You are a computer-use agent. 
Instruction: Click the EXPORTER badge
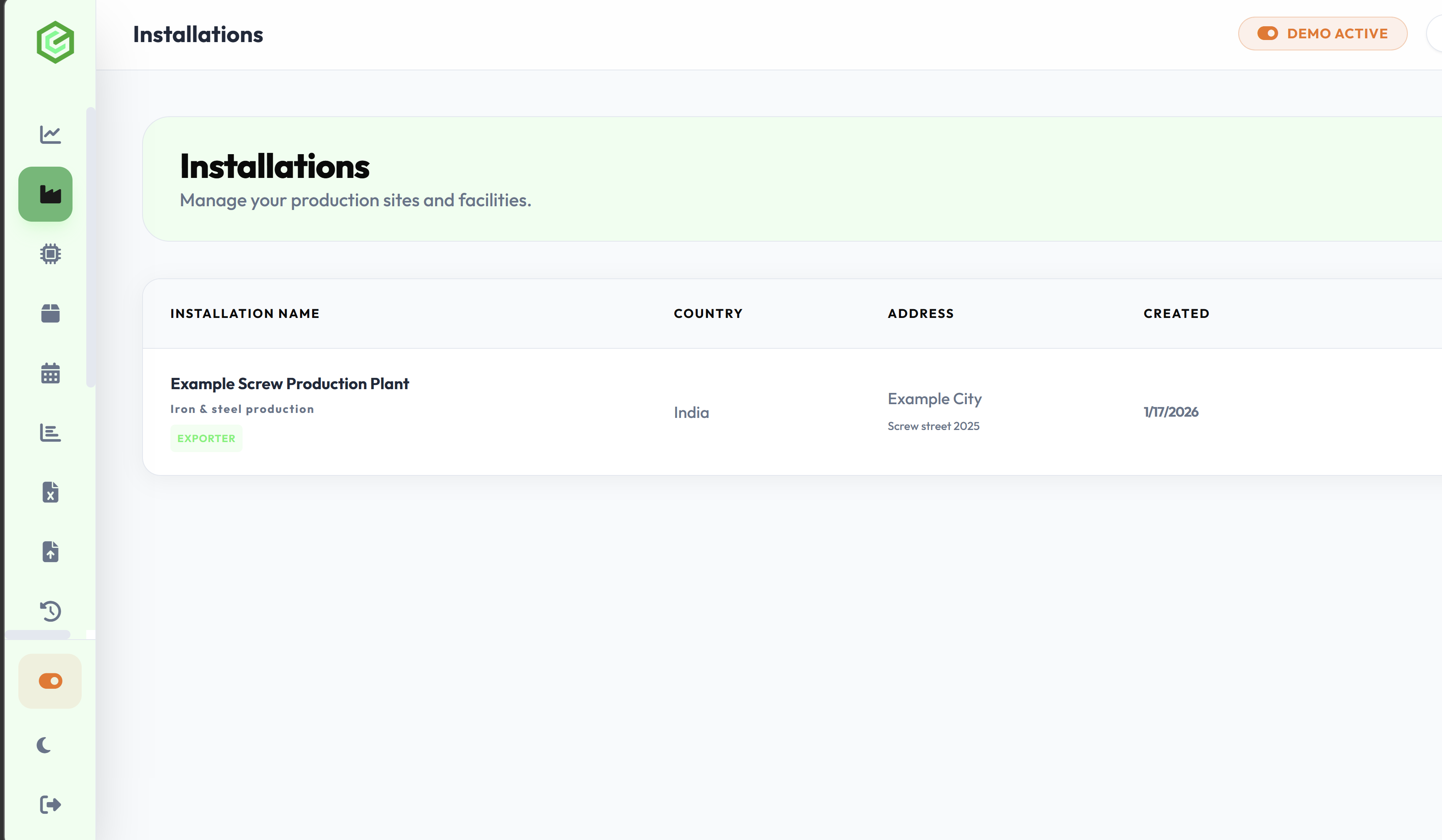tap(206, 438)
